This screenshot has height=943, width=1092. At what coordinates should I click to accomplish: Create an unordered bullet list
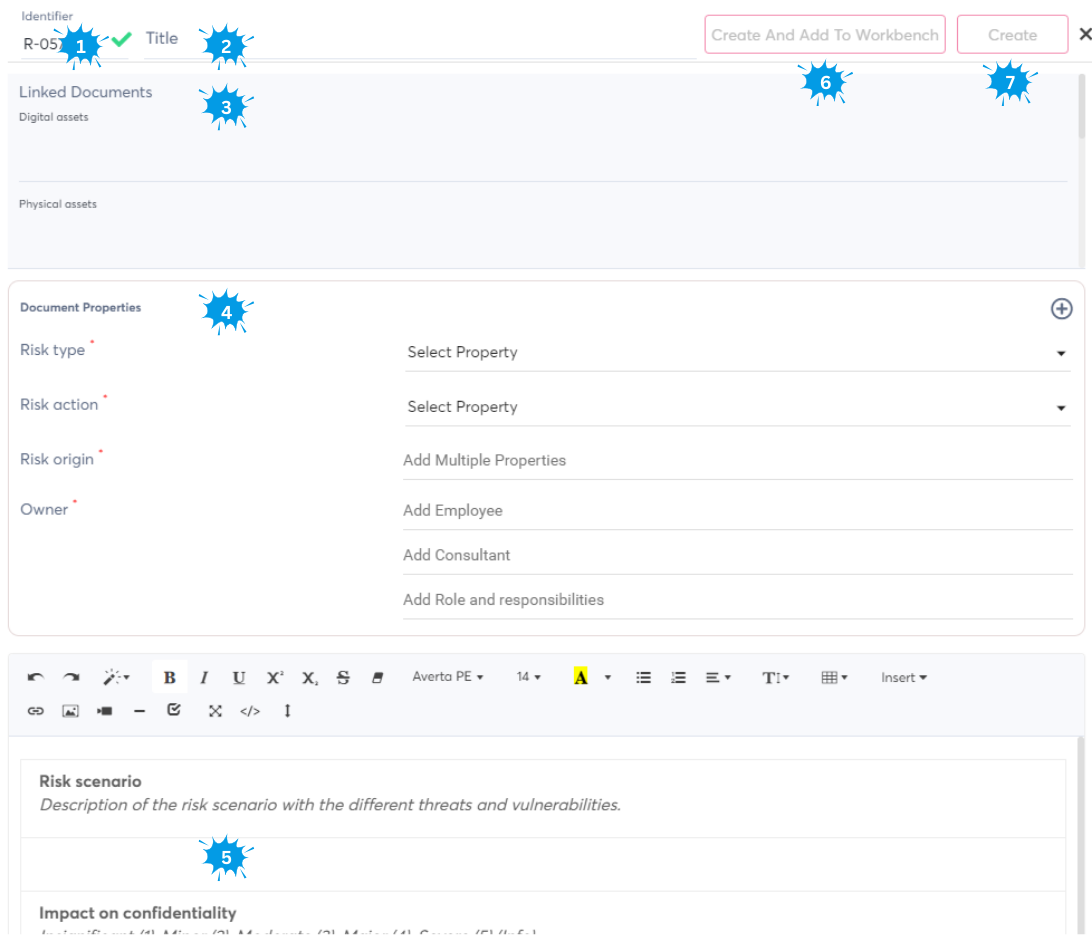pos(644,678)
